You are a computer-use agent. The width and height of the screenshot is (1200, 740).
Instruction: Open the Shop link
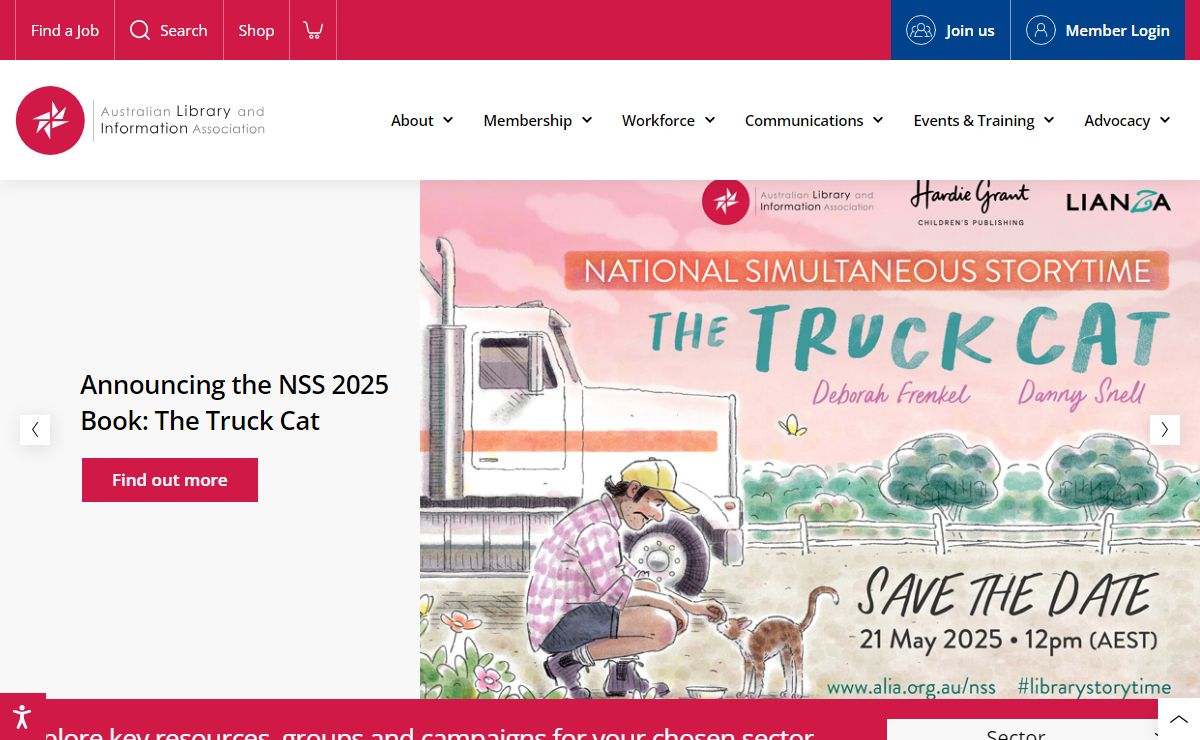[256, 30]
